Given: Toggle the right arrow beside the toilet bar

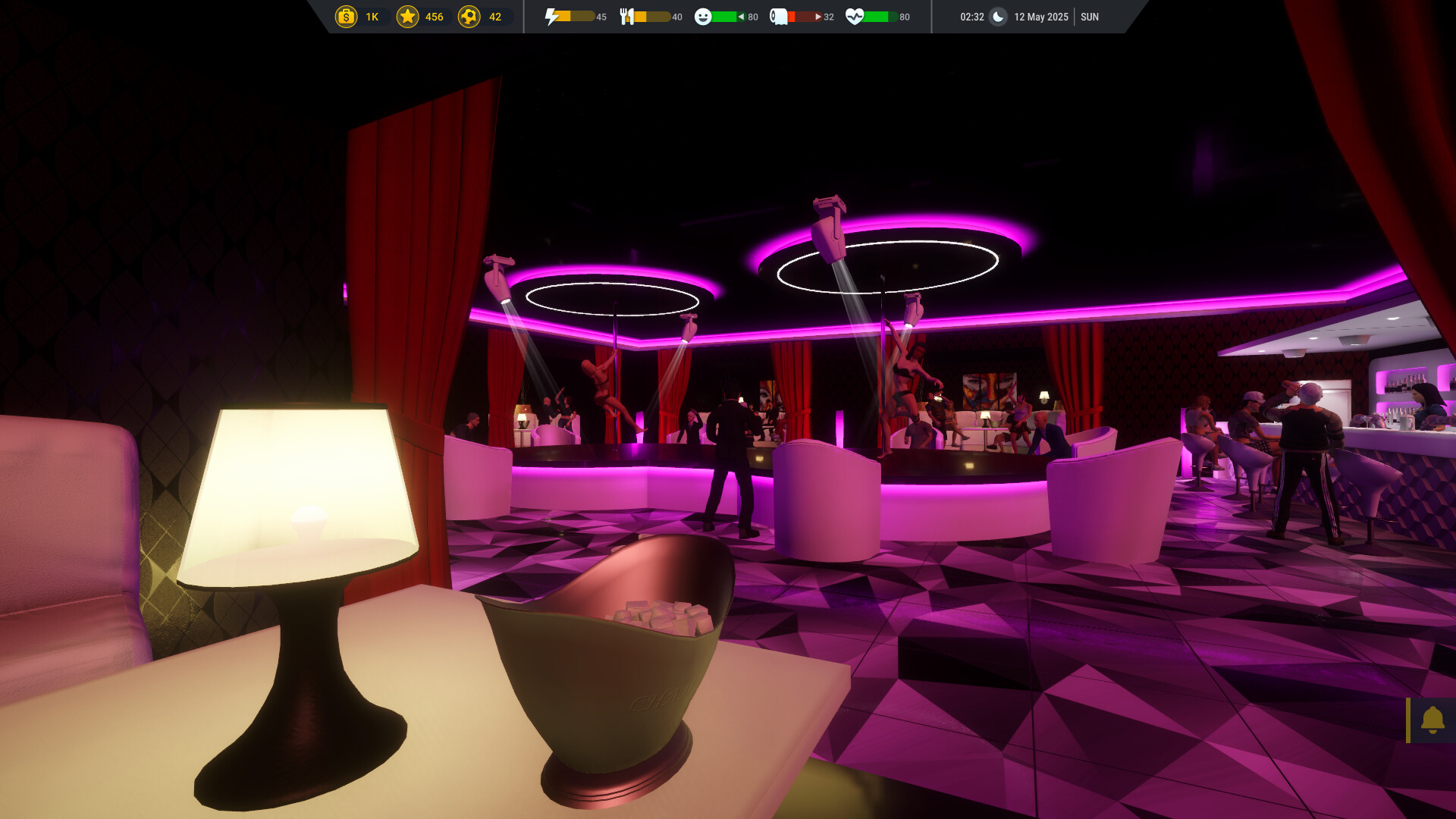Looking at the screenshot, I should 820,16.
